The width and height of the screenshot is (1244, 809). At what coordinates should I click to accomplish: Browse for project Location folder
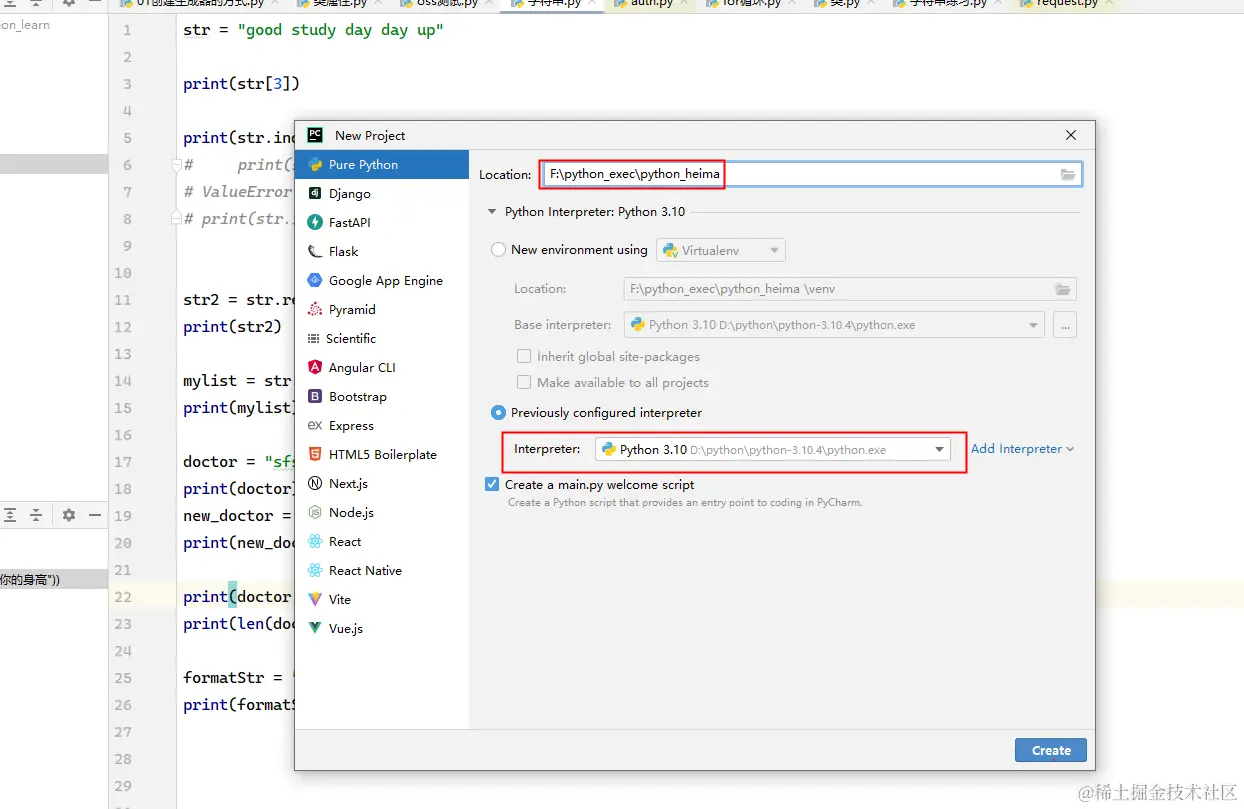click(x=1068, y=175)
